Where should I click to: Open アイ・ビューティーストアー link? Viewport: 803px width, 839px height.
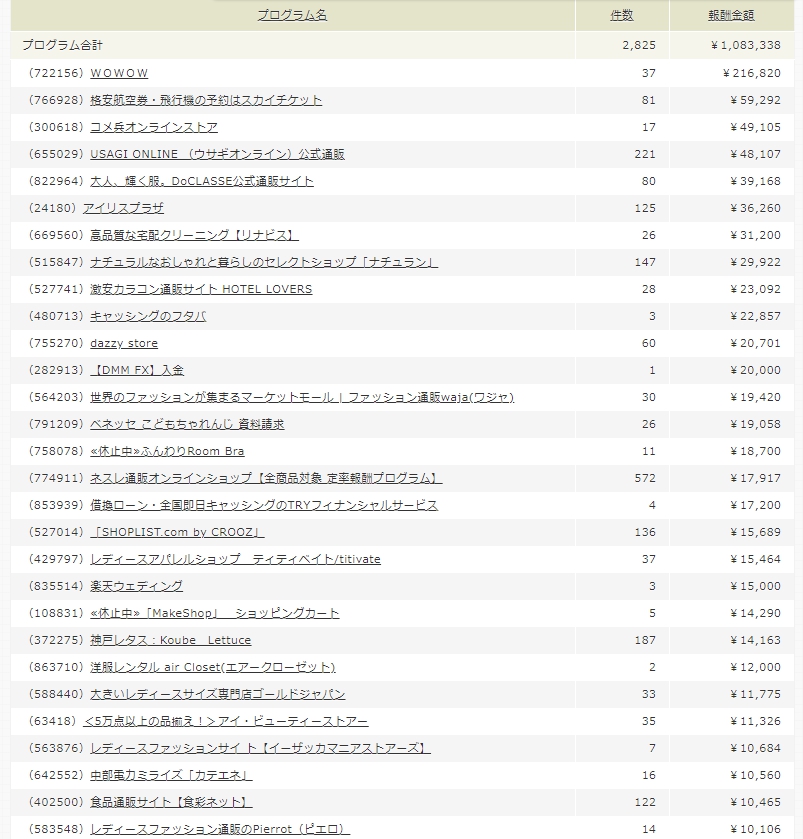click(x=226, y=721)
